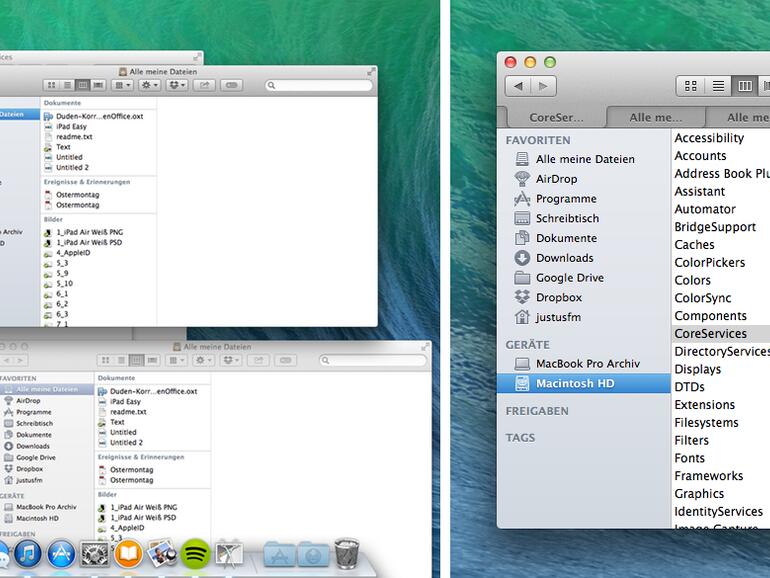
Task: Switch the inactive Finder window to icon view
Action: coord(105,360)
